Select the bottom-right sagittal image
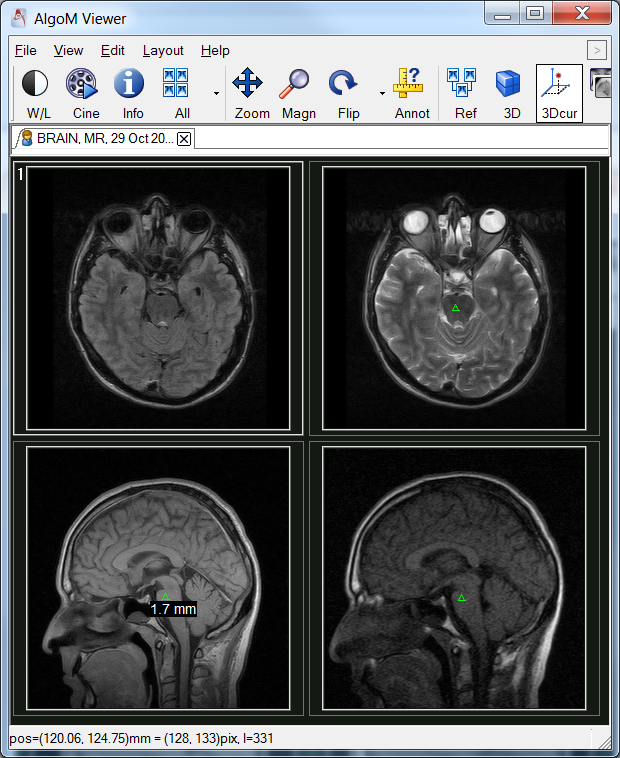Viewport: 620px width, 758px height. coord(454,578)
